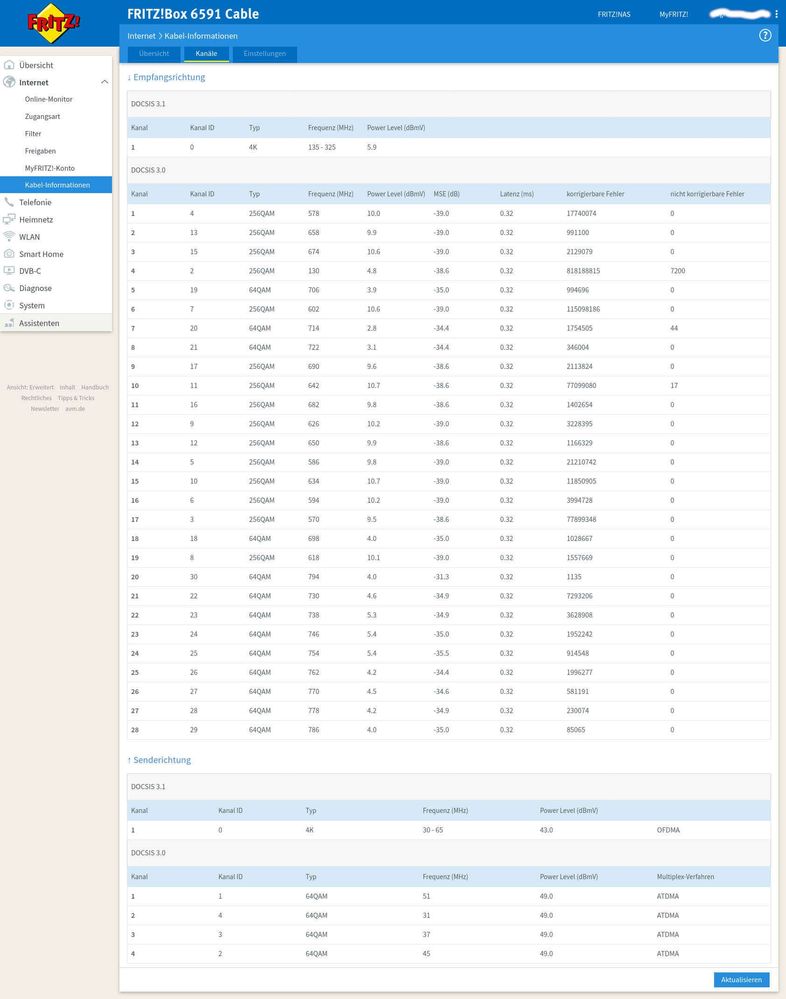Click frequency value 135 - 325

(322, 147)
